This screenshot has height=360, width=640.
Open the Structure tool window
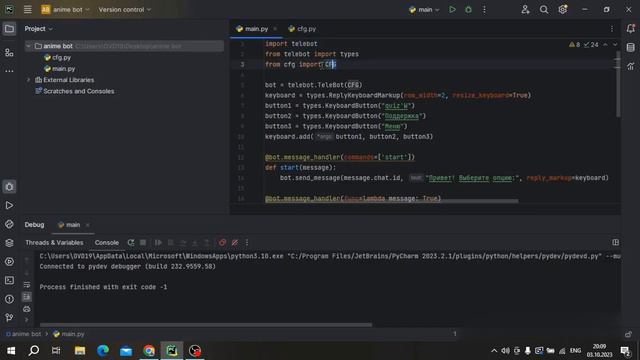pyautogui.click(x=9, y=53)
